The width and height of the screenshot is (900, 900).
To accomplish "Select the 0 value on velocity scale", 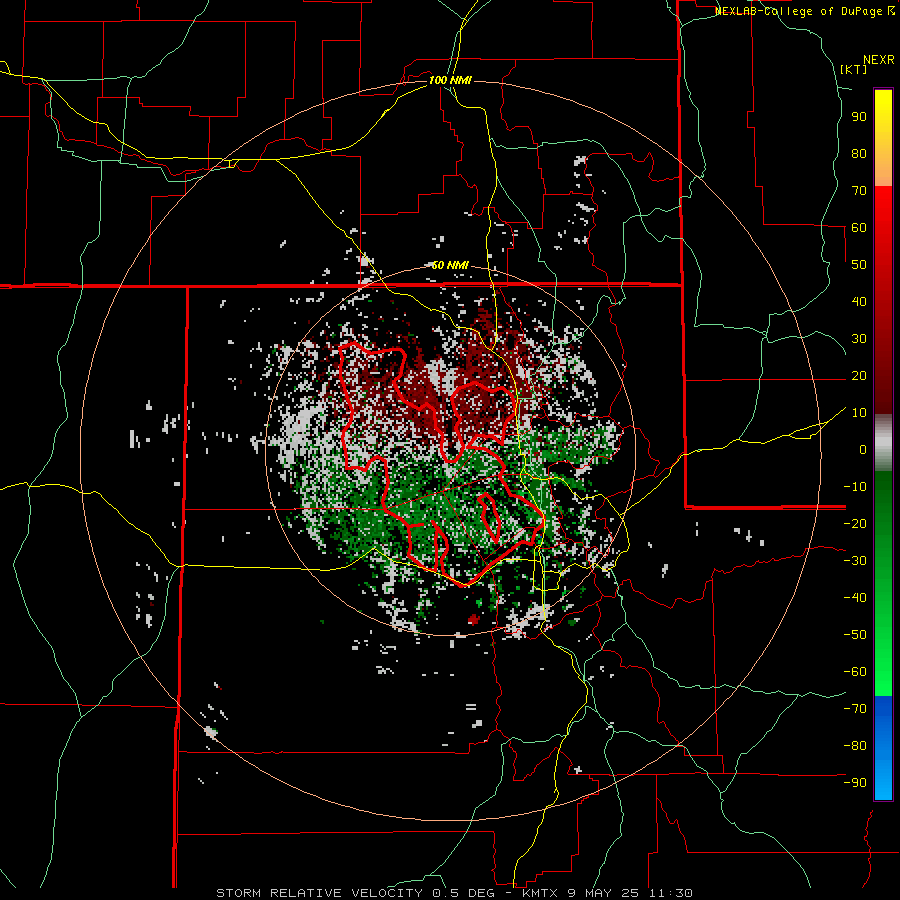I will (863, 449).
